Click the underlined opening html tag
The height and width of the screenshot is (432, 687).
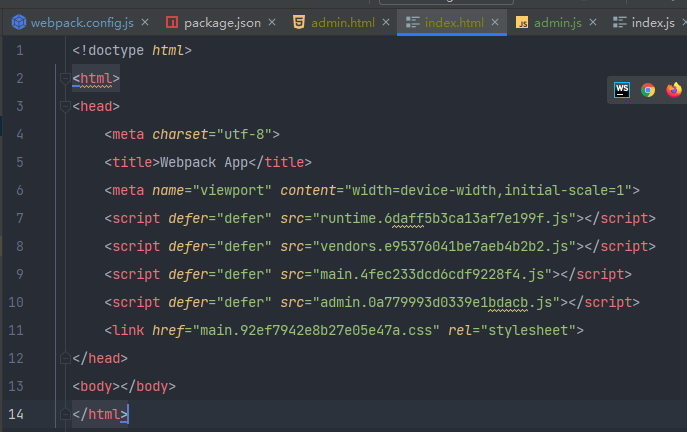(96, 78)
